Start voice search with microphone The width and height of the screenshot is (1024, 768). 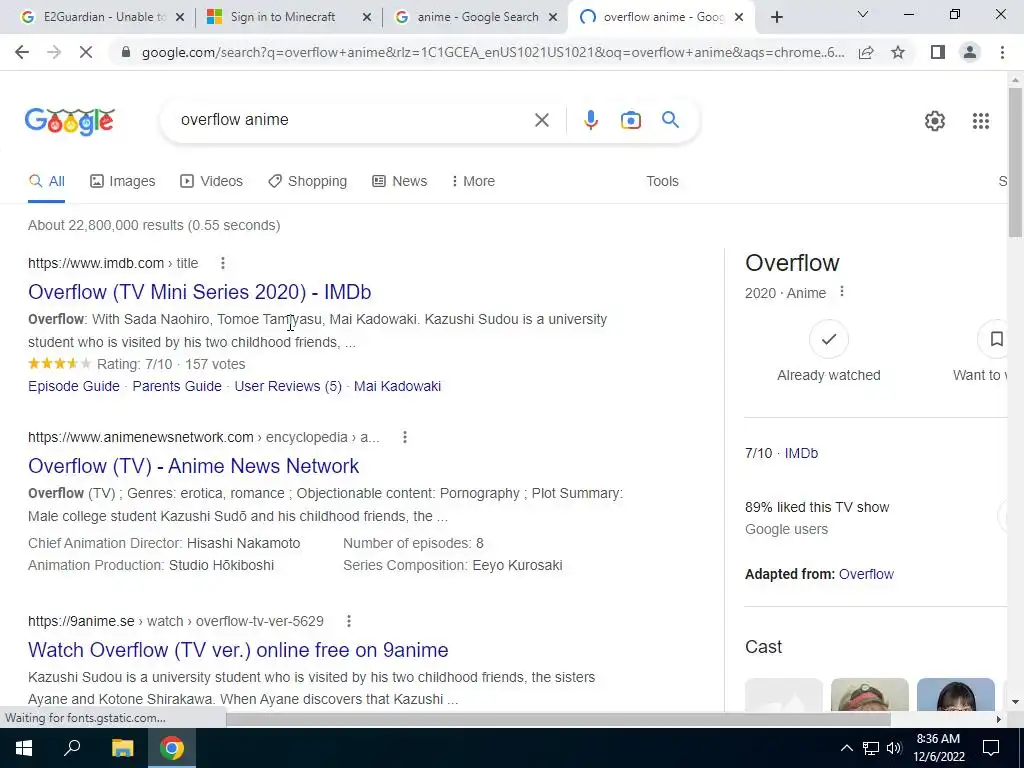coord(590,120)
